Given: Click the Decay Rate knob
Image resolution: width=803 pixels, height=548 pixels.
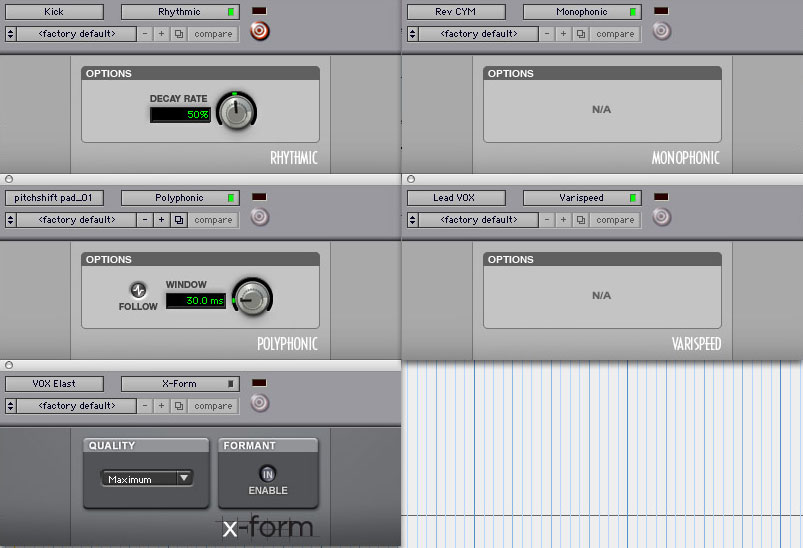Looking at the screenshot, I should pos(236,113).
